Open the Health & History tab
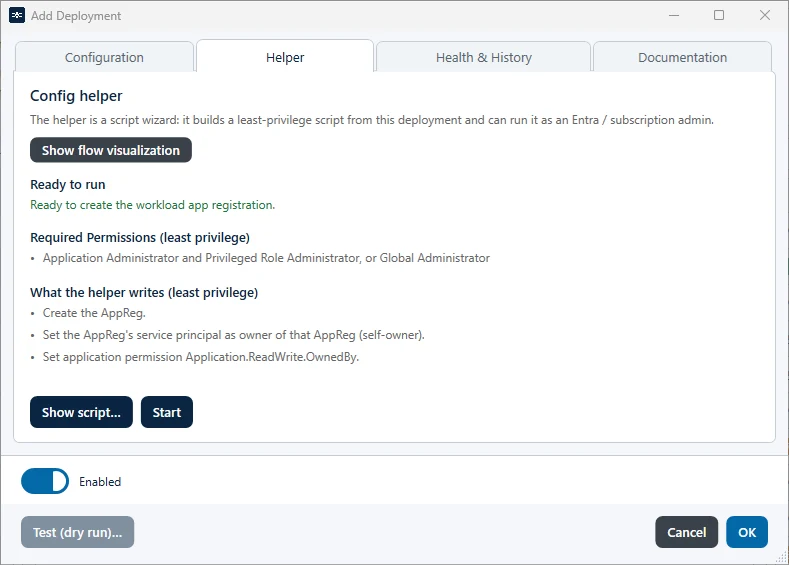The image size is (789, 565). [x=484, y=57]
